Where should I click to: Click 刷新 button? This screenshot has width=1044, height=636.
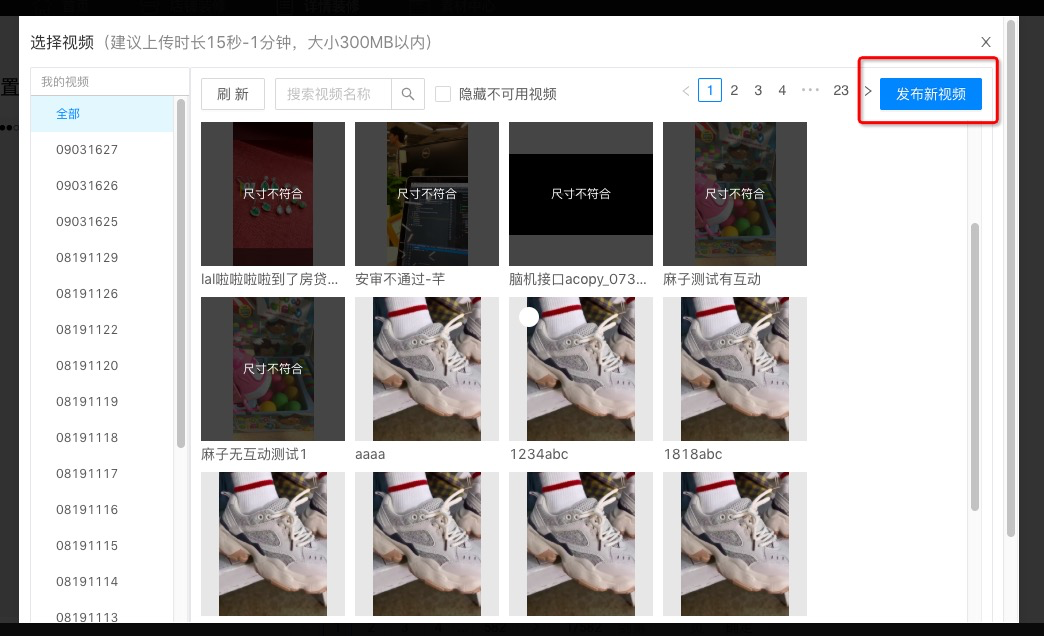[233, 94]
